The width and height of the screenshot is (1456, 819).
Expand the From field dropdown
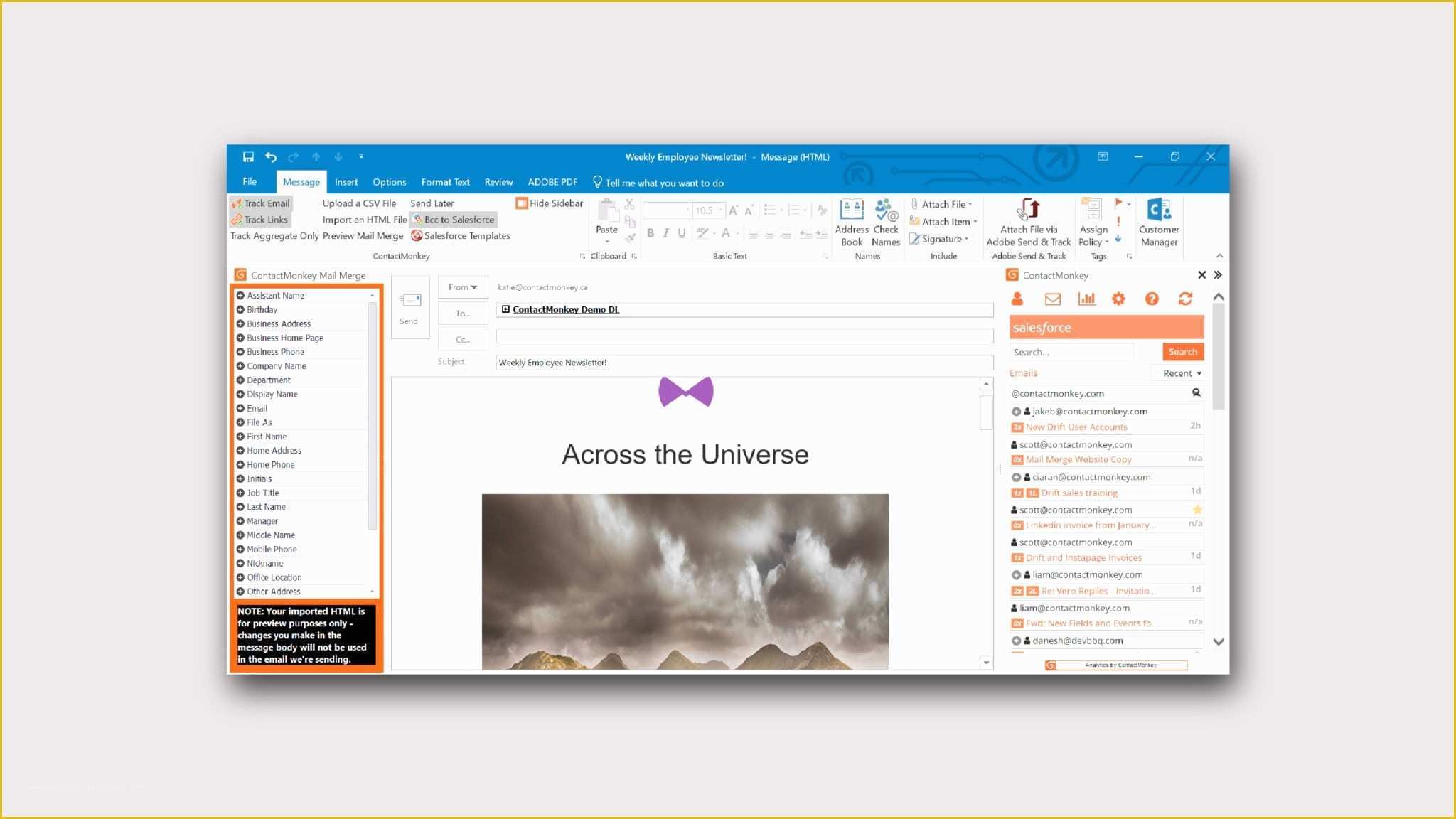463,288
